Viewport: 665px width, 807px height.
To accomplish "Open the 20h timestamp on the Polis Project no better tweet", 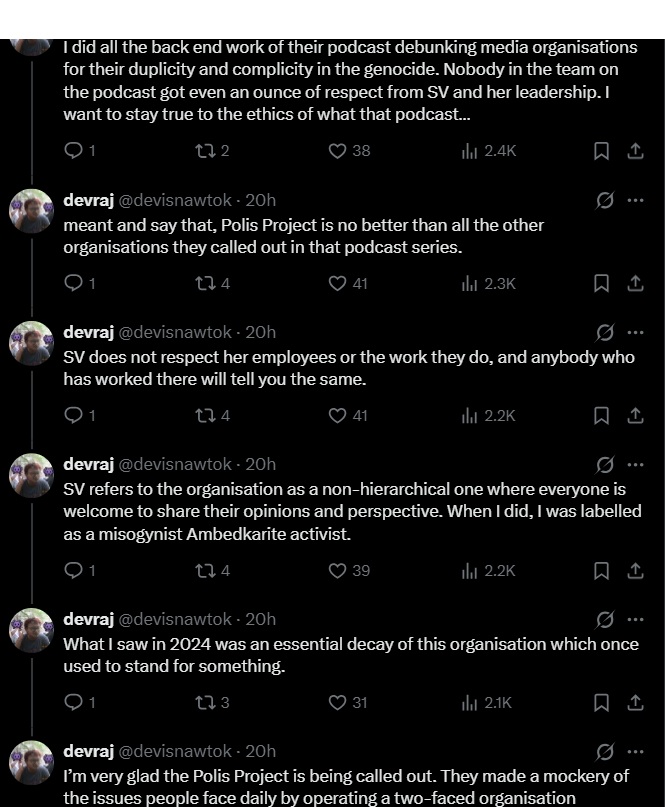I will (260, 200).
